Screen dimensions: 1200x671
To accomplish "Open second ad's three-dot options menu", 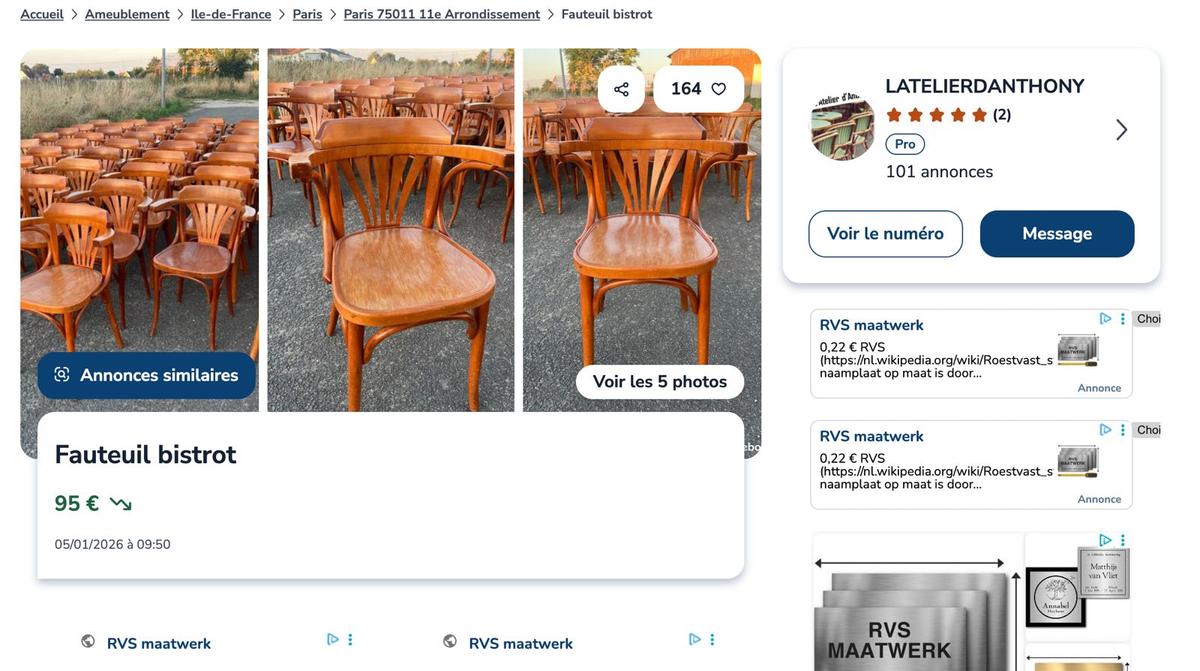I will 1123,430.
